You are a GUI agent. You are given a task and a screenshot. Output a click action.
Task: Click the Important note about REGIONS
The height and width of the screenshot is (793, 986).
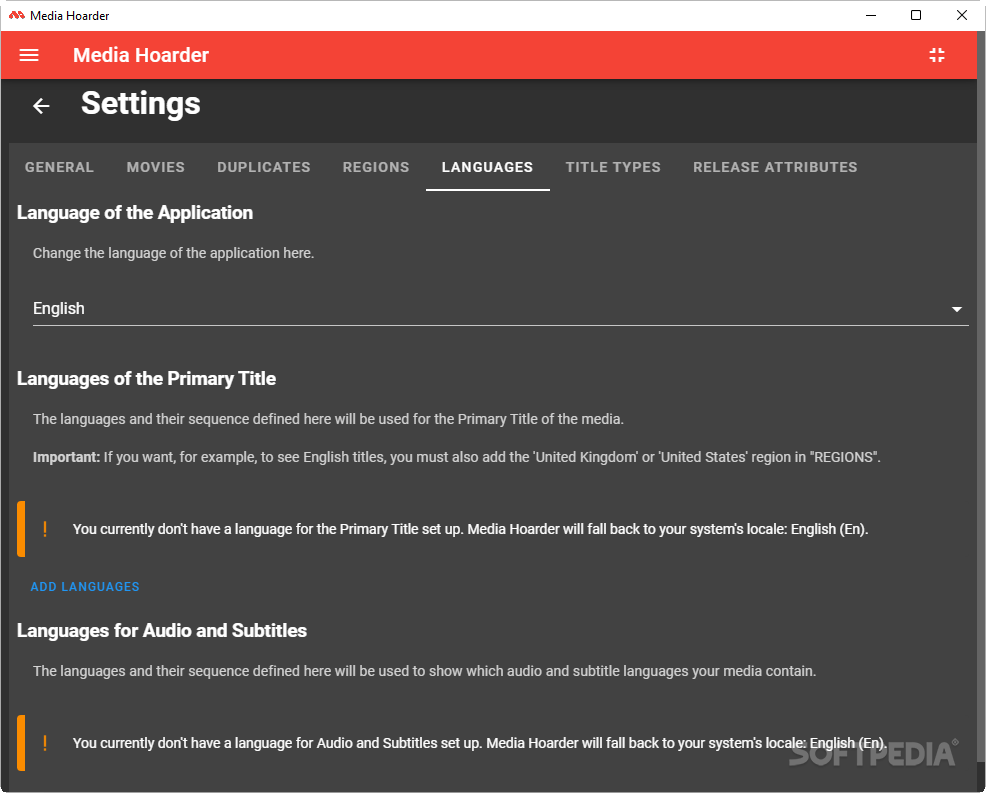pyautogui.click(x=457, y=457)
